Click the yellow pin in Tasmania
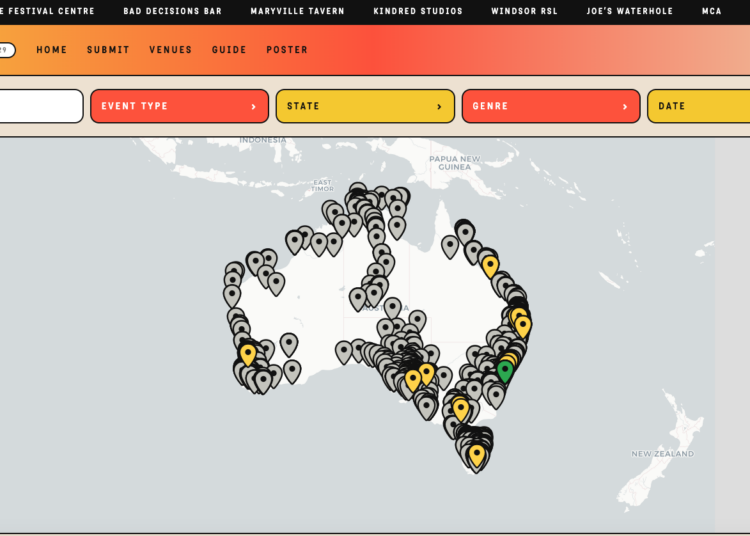Image resolution: width=750 pixels, height=536 pixels. pyautogui.click(x=476, y=455)
